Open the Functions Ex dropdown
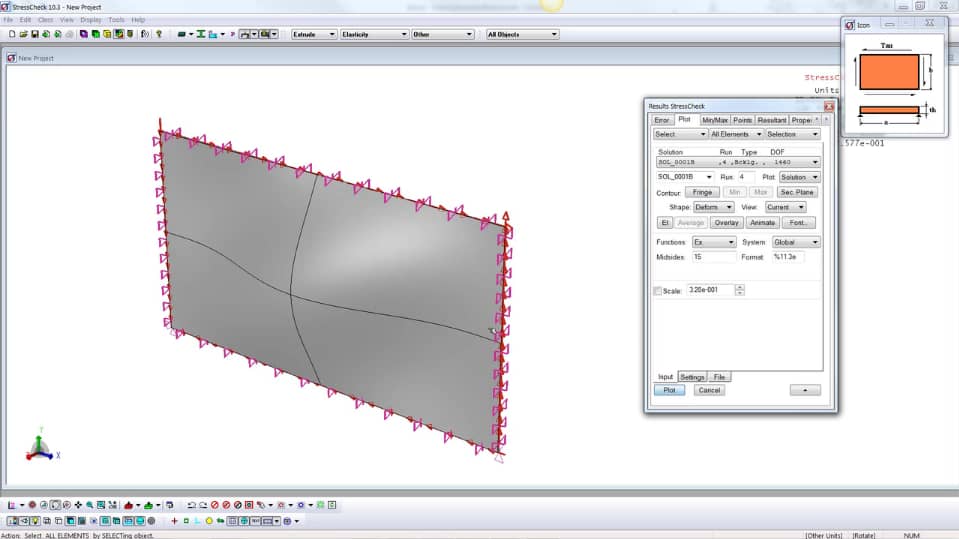 pyautogui.click(x=714, y=242)
